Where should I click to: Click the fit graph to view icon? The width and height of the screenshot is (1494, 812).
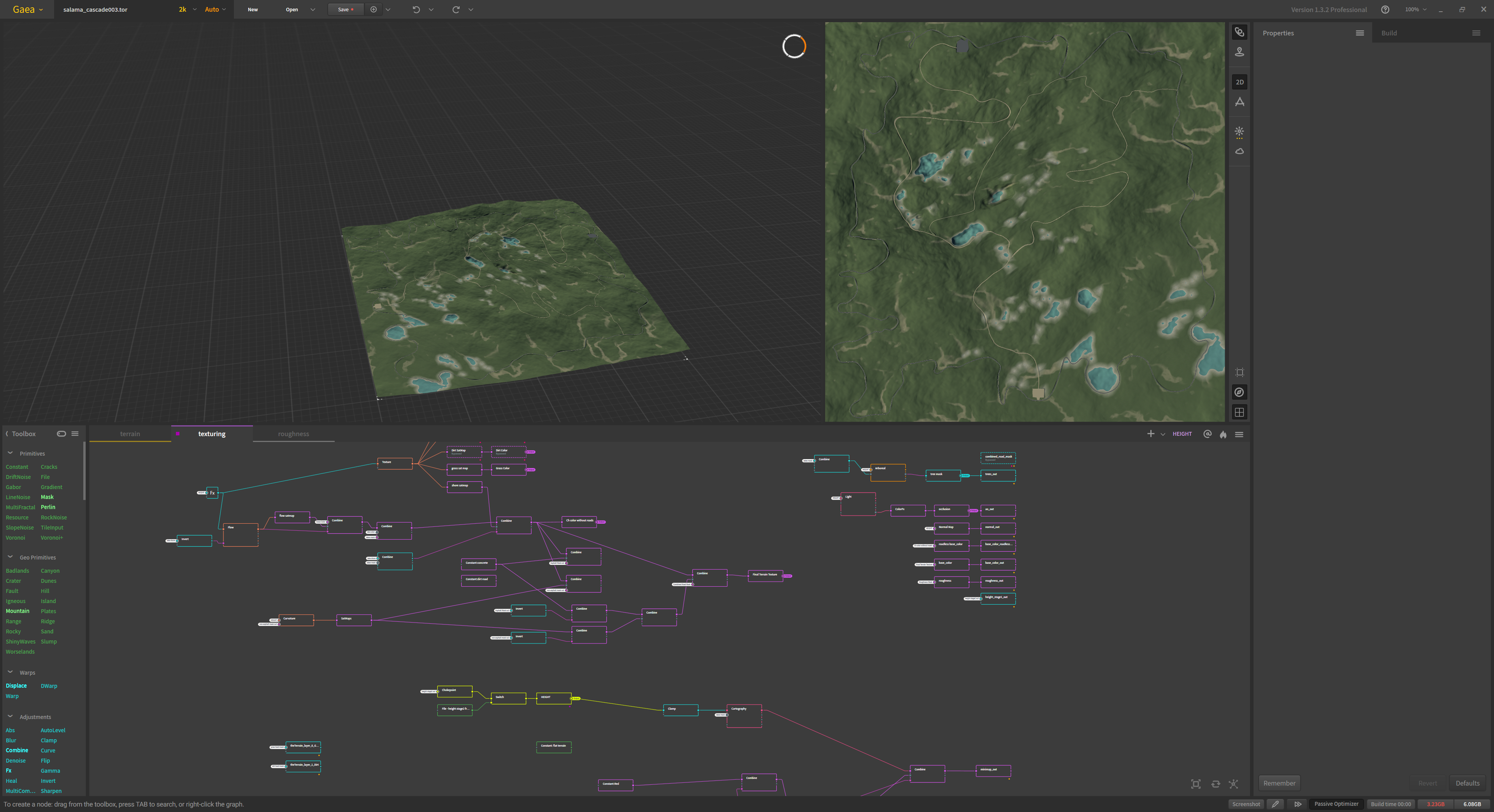(1196, 784)
